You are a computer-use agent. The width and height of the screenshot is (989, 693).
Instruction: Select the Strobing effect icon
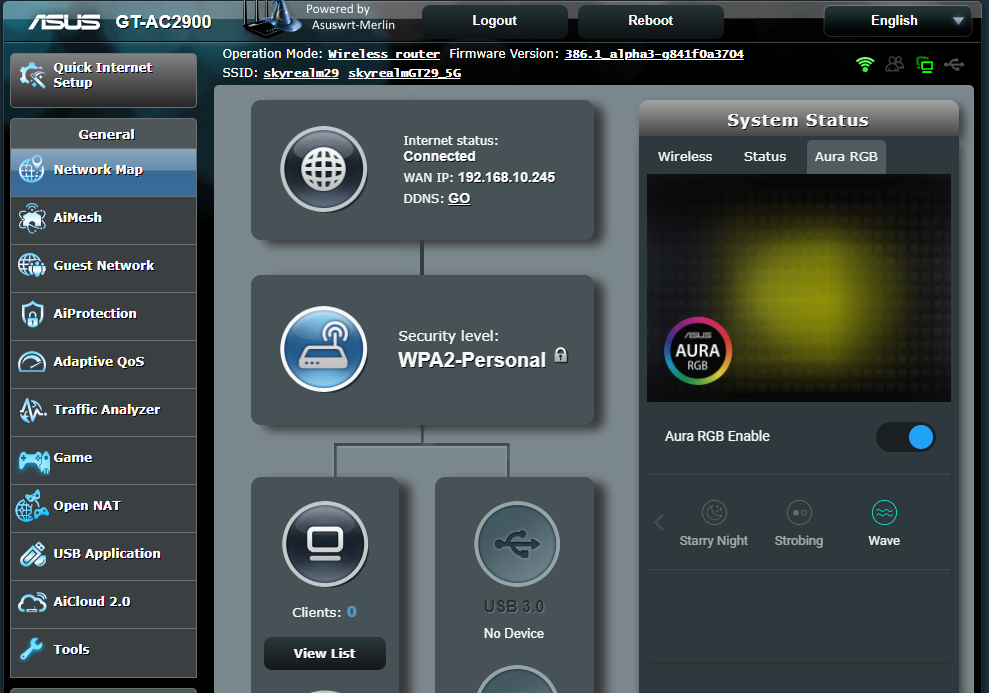[799, 513]
